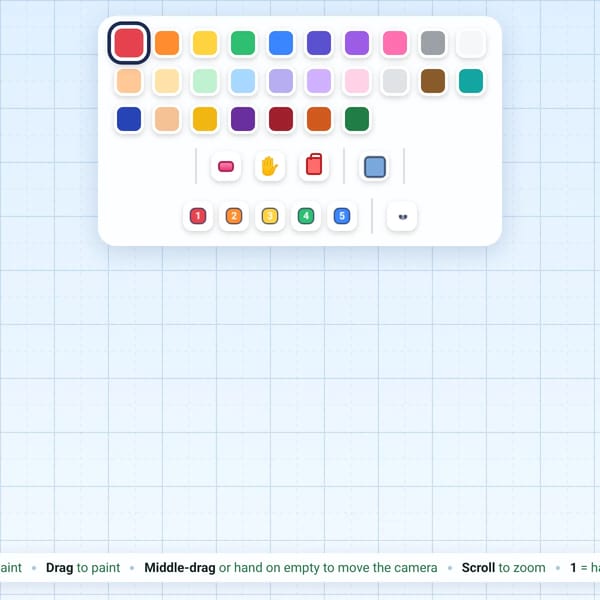Viewport: 600px width, 600px height.
Task: Pick the medium gray color swatch
Action: [x=433, y=43]
